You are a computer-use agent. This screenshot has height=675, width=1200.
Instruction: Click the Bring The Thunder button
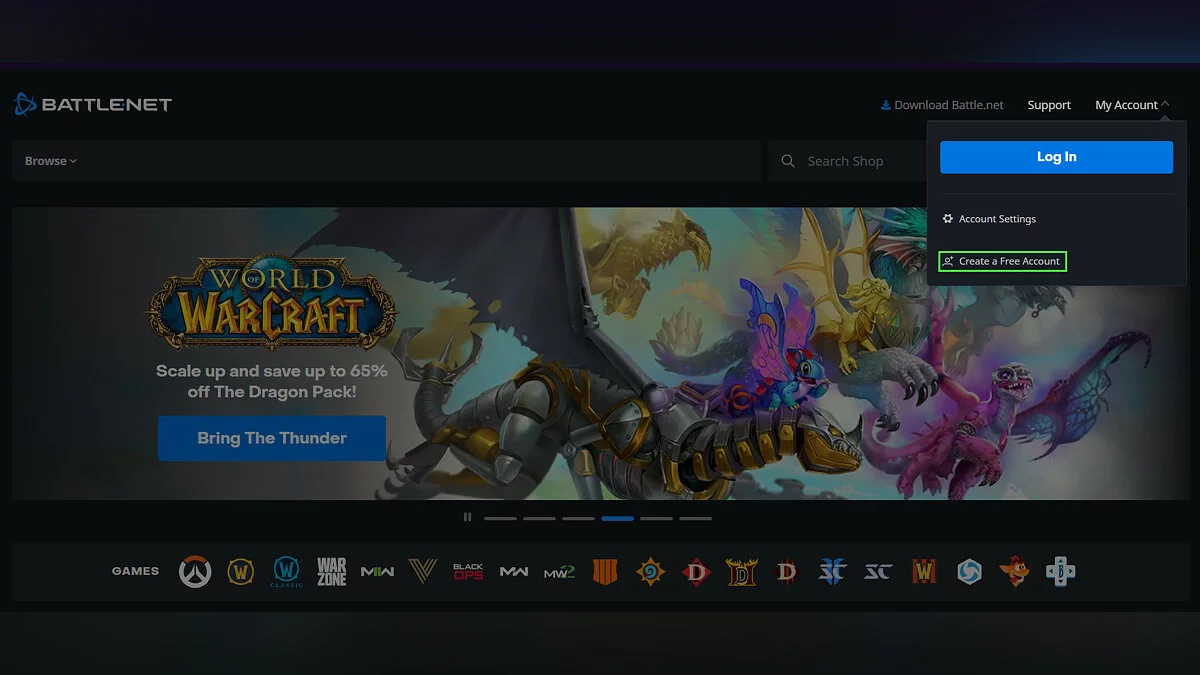pyautogui.click(x=272, y=438)
